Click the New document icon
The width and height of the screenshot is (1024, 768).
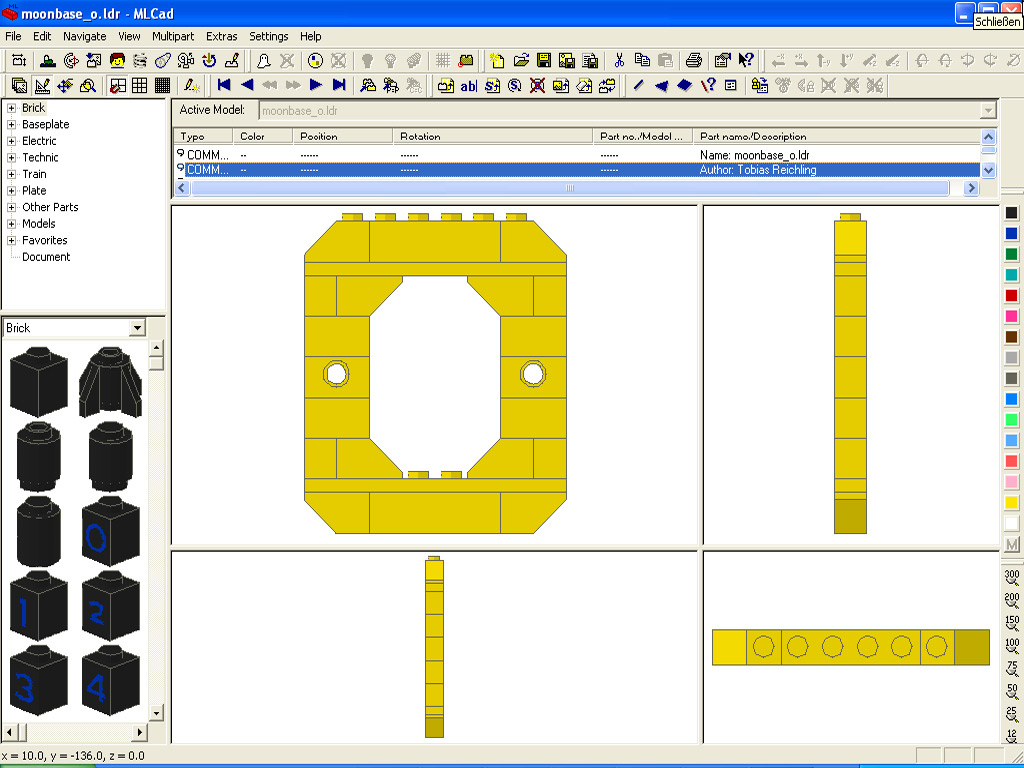point(497,60)
